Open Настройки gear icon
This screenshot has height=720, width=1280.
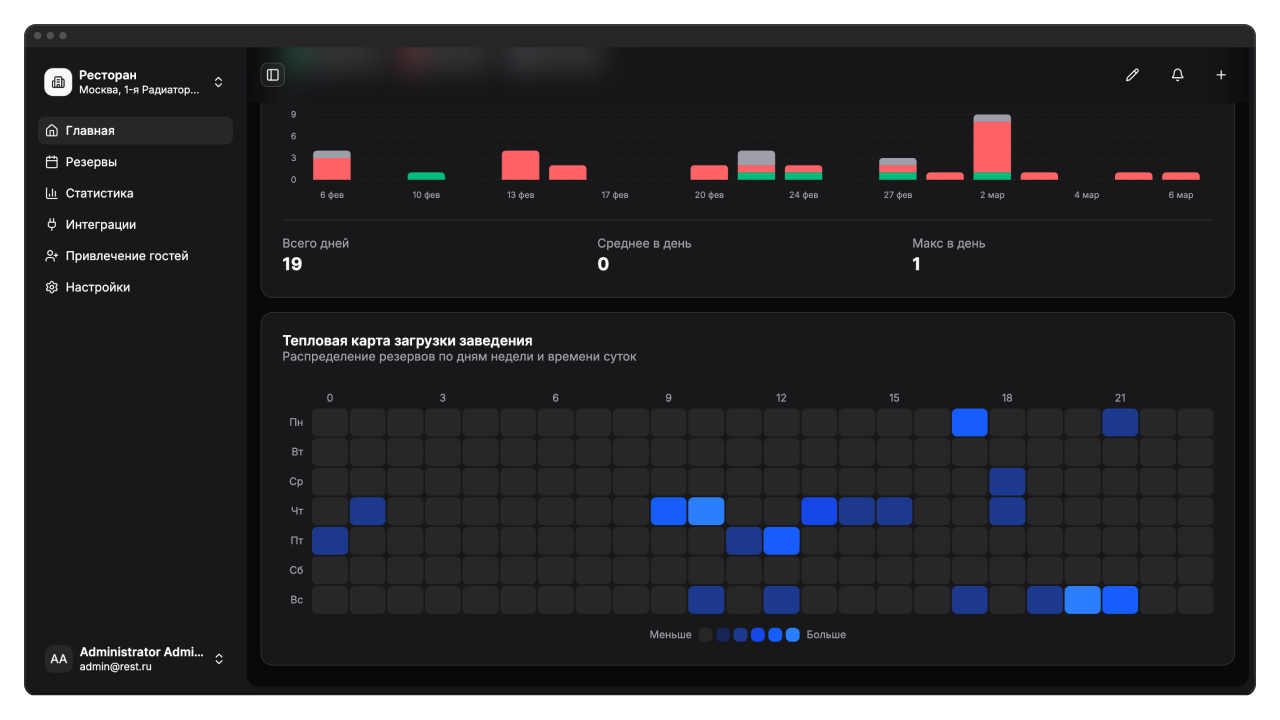tap(52, 287)
